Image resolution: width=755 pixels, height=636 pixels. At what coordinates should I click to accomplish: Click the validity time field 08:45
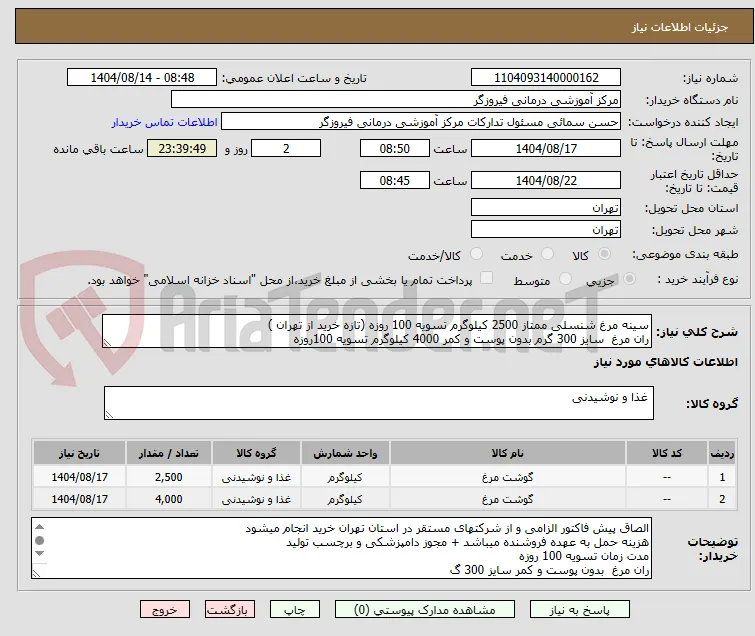395,181
